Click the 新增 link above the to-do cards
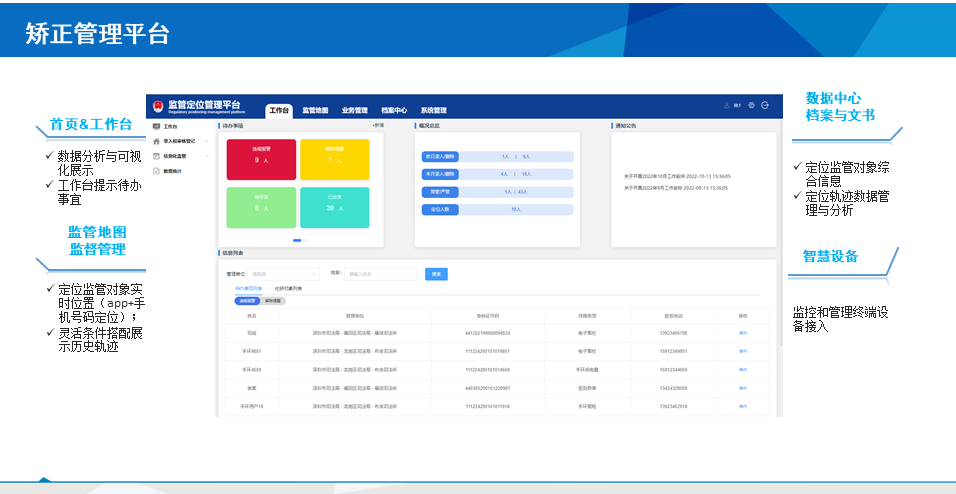 coord(377,126)
